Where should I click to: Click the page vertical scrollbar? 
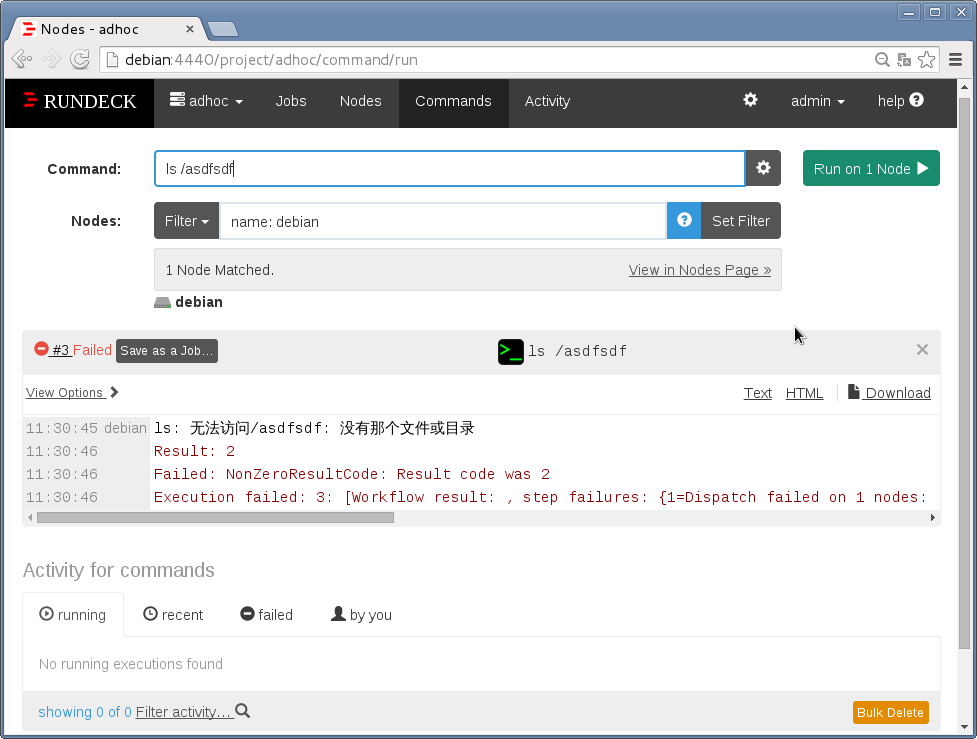[x=964, y=374]
